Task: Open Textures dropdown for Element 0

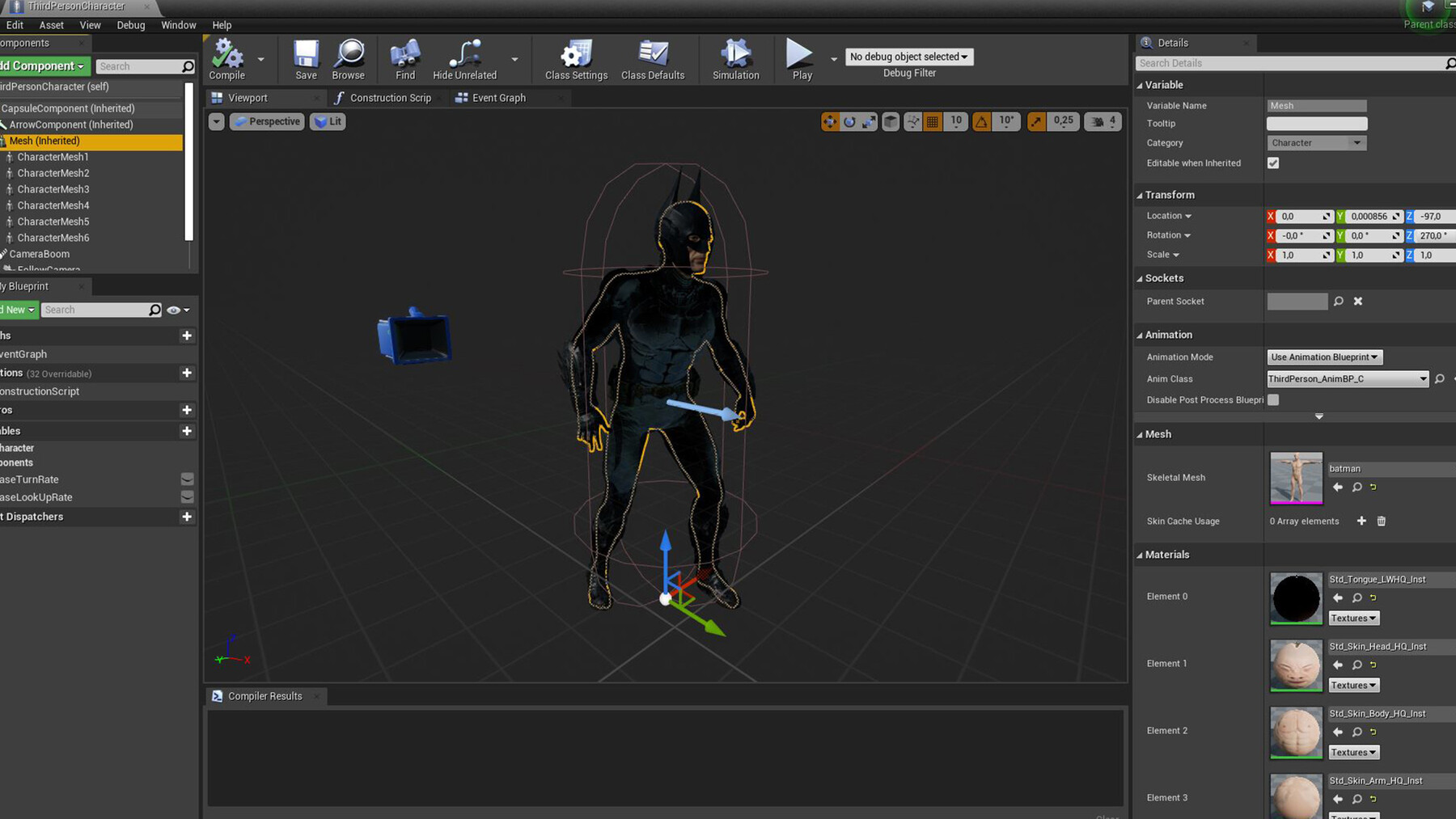Action: [x=1353, y=618]
